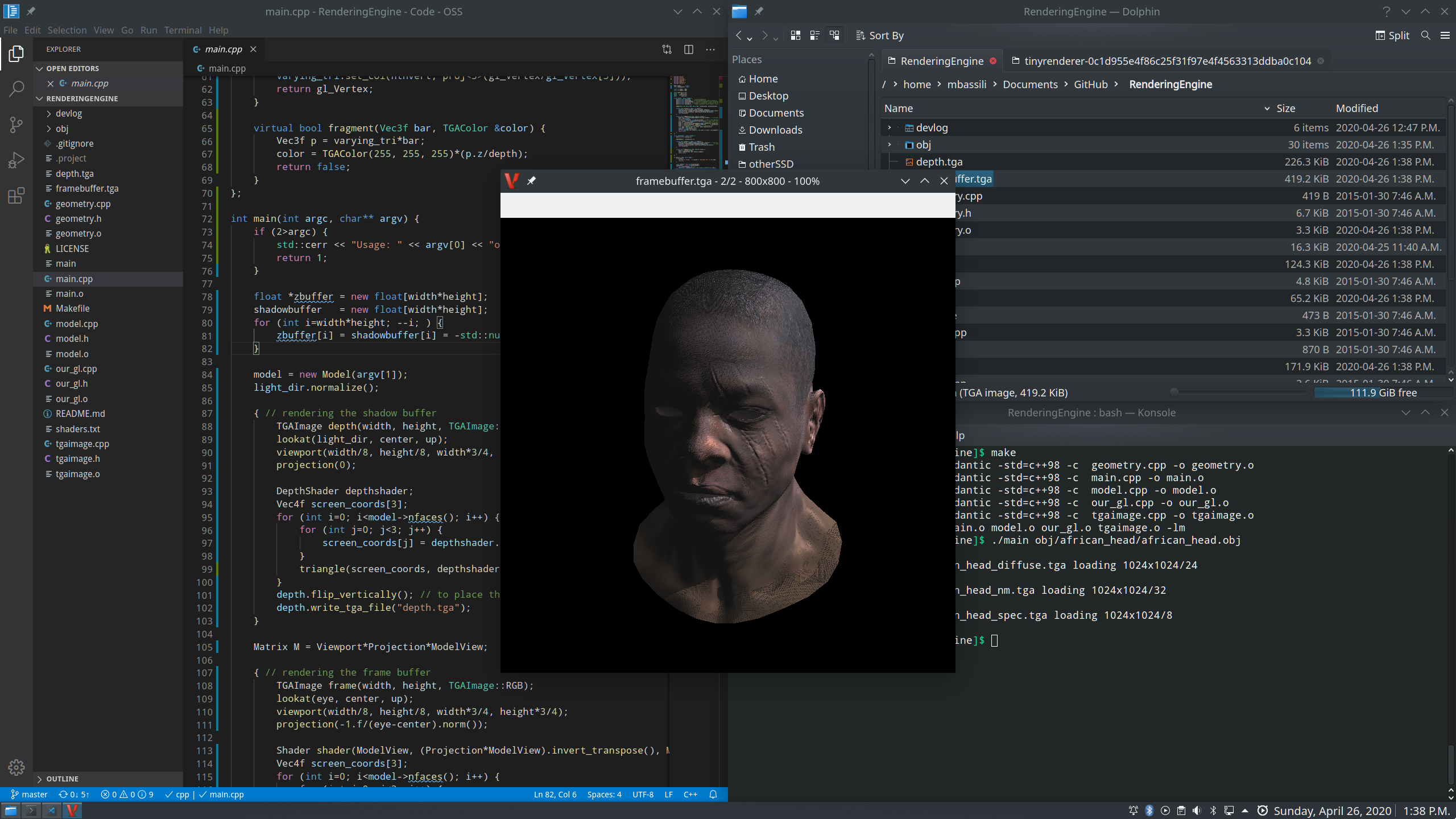Click the notifications bell in Code's status bar
Screen dimensions: 1456x819
click(713, 795)
